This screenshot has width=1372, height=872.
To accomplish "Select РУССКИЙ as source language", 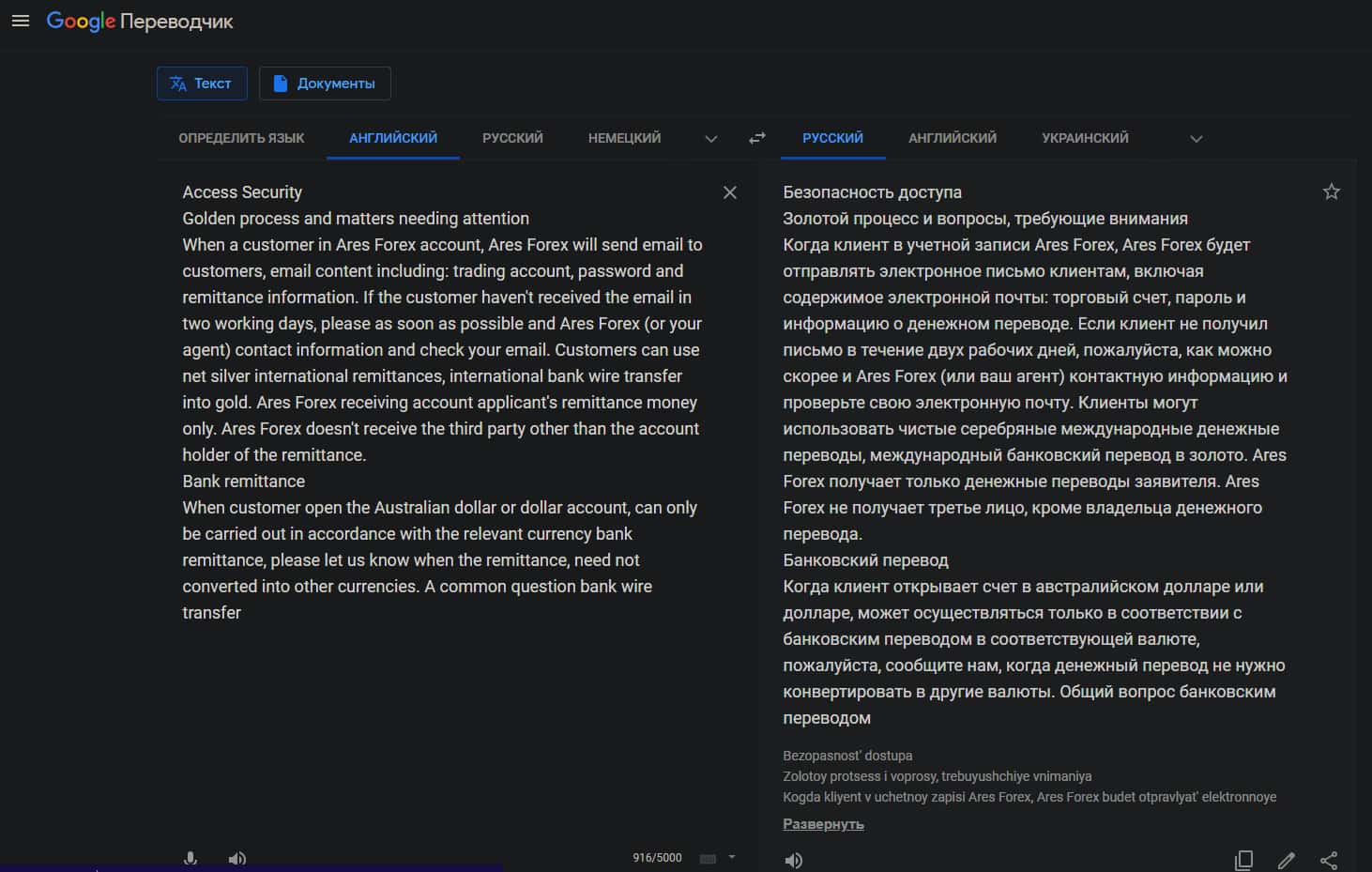I will pyautogui.click(x=512, y=138).
